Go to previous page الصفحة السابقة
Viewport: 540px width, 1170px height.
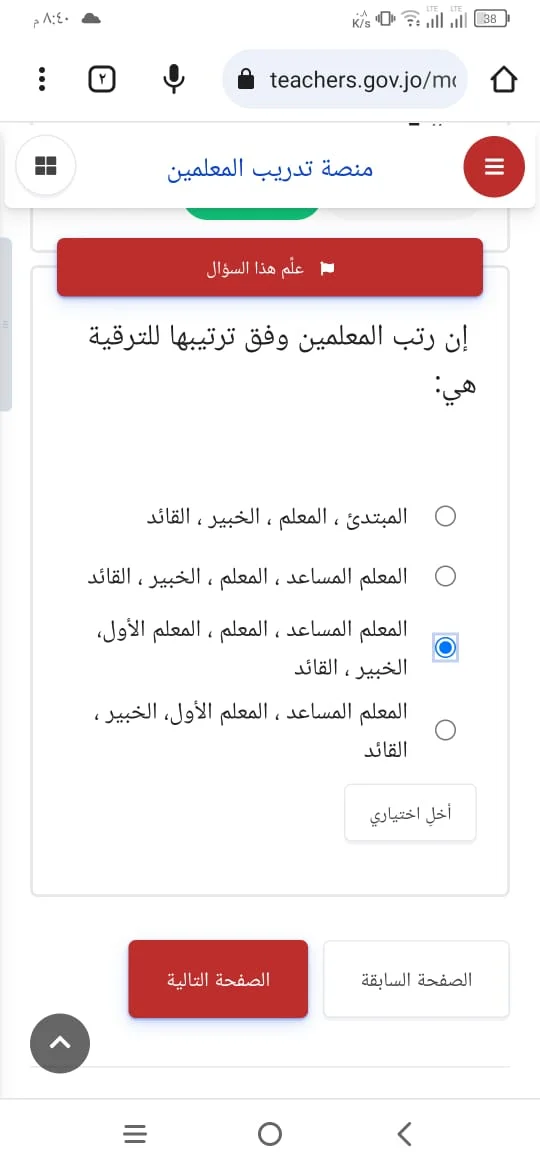[416, 979]
